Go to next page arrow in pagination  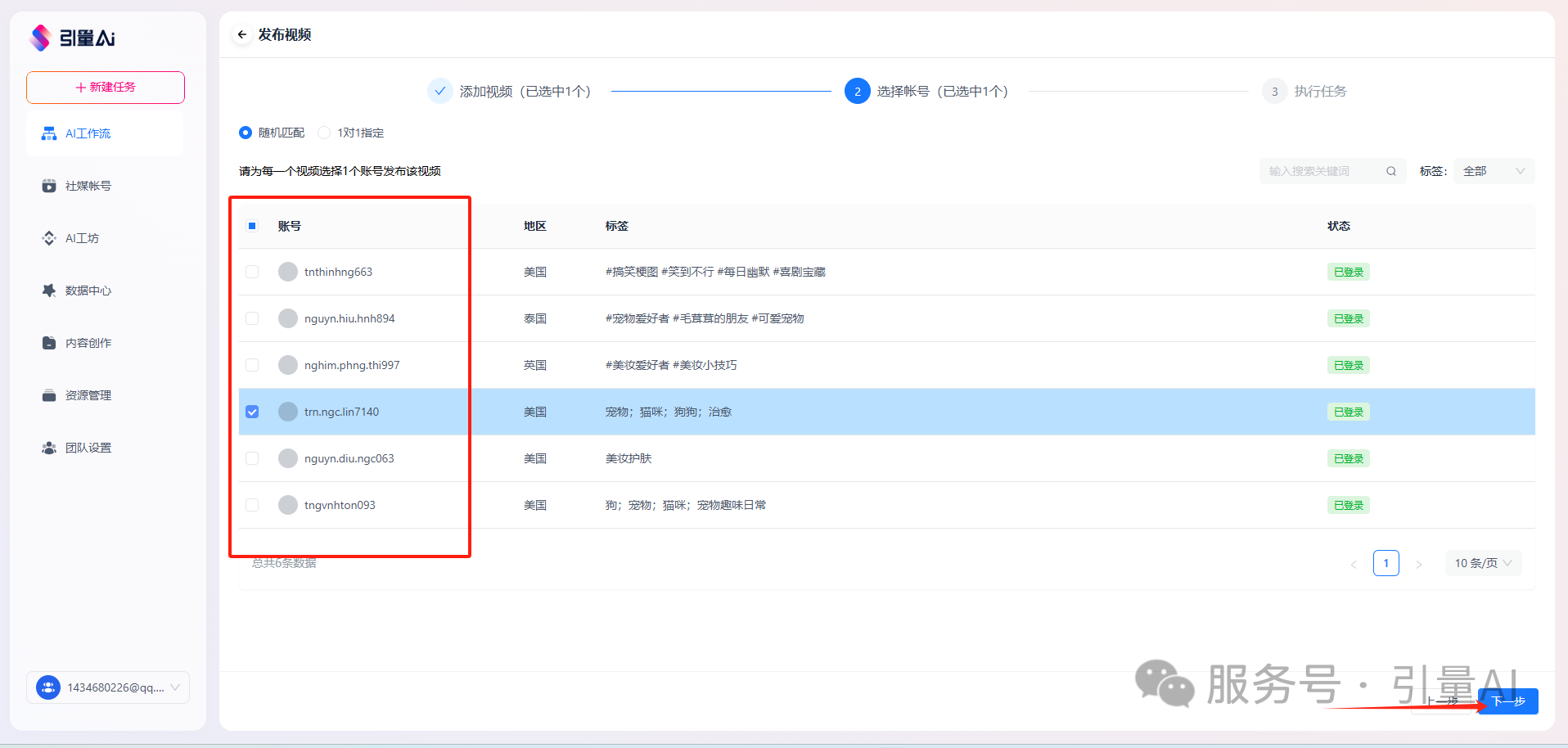click(1419, 564)
